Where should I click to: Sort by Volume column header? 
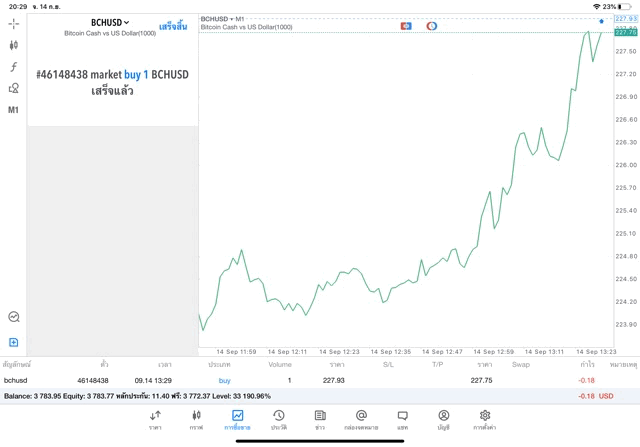coord(280,365)
